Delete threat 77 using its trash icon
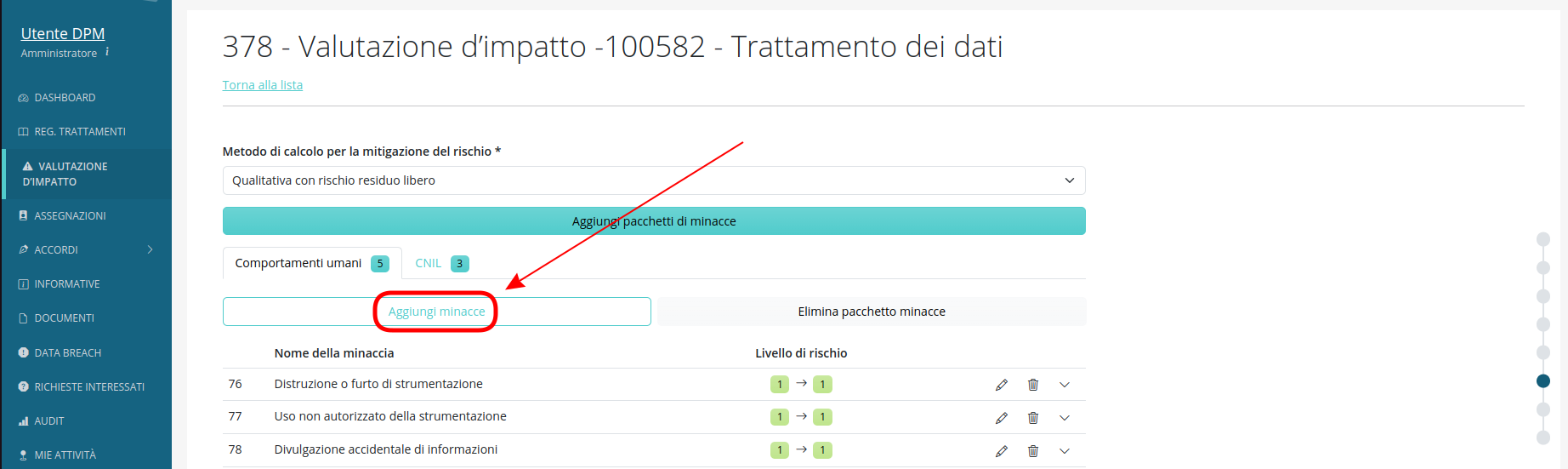 pyautogui.click(x=1033, y=418)
